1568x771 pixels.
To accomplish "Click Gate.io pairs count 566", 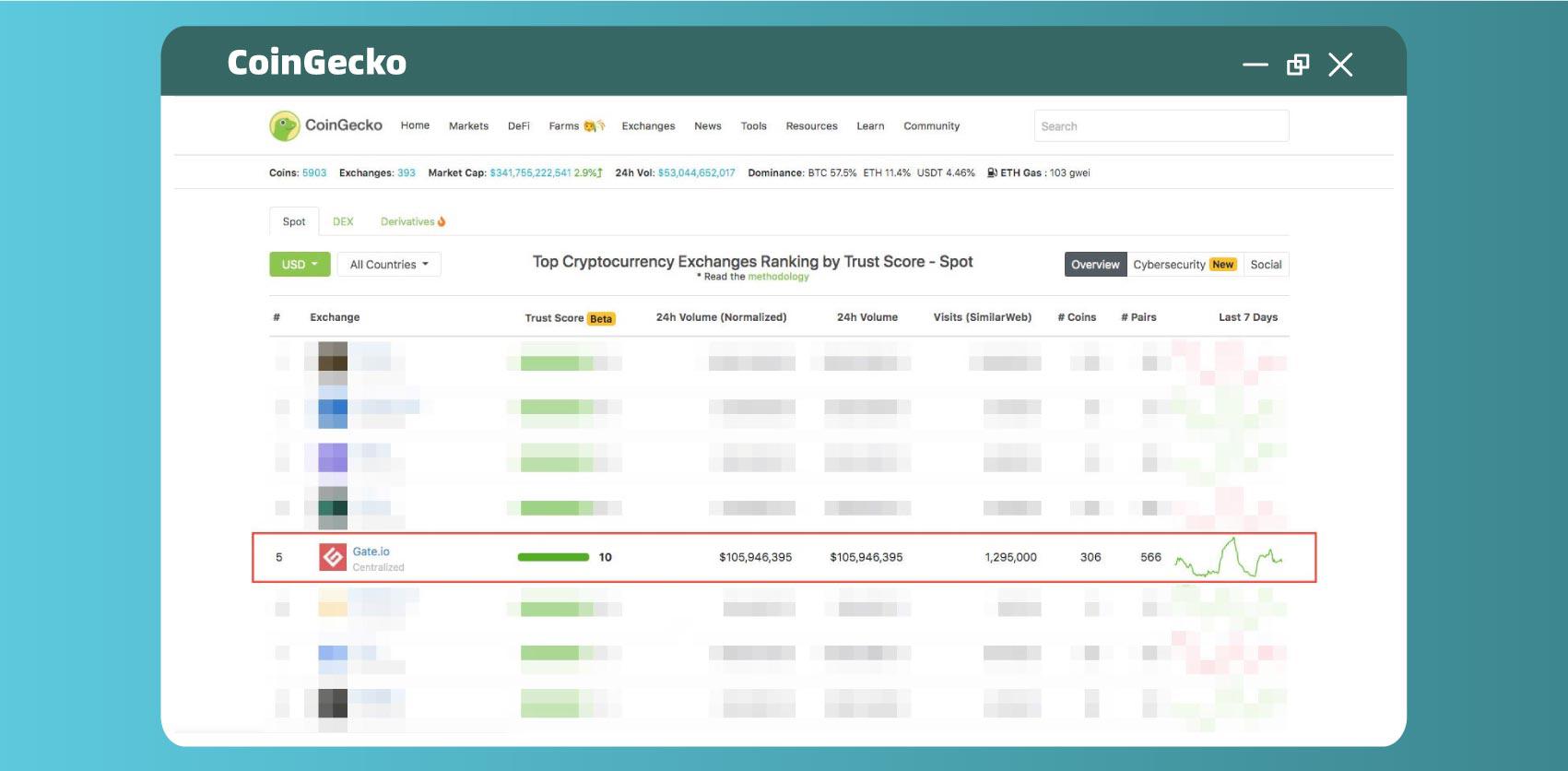I will pos(1150,557).
